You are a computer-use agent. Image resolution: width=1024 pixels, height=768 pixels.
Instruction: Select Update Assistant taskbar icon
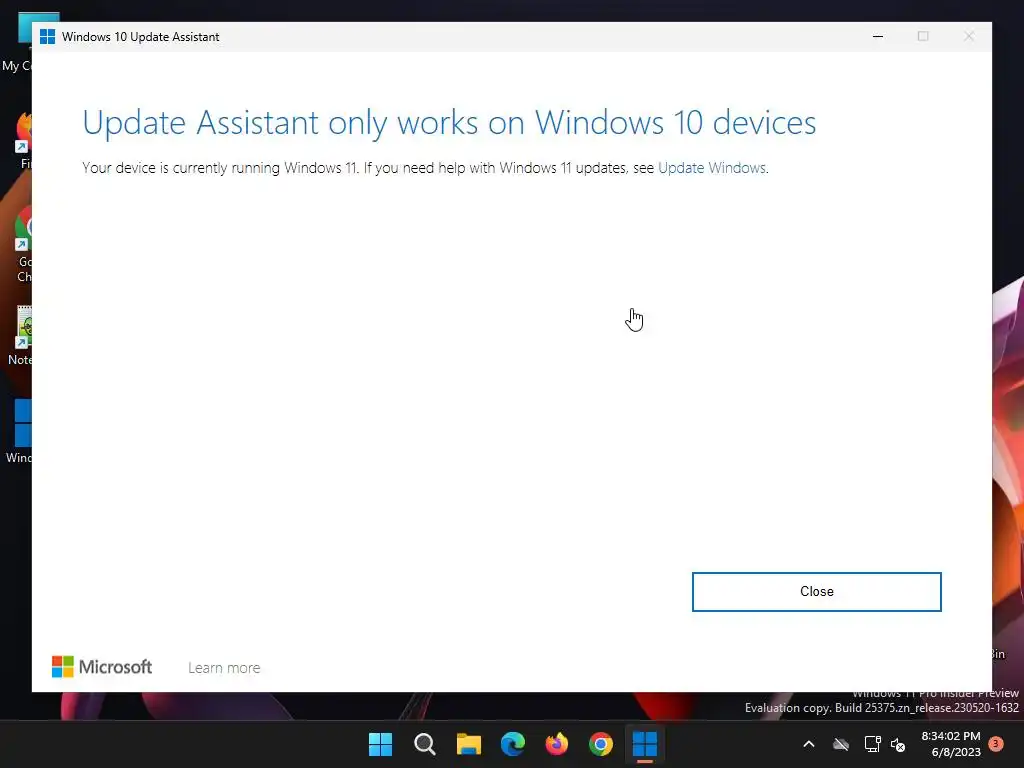pyautogui.click(x=645, y=744)
